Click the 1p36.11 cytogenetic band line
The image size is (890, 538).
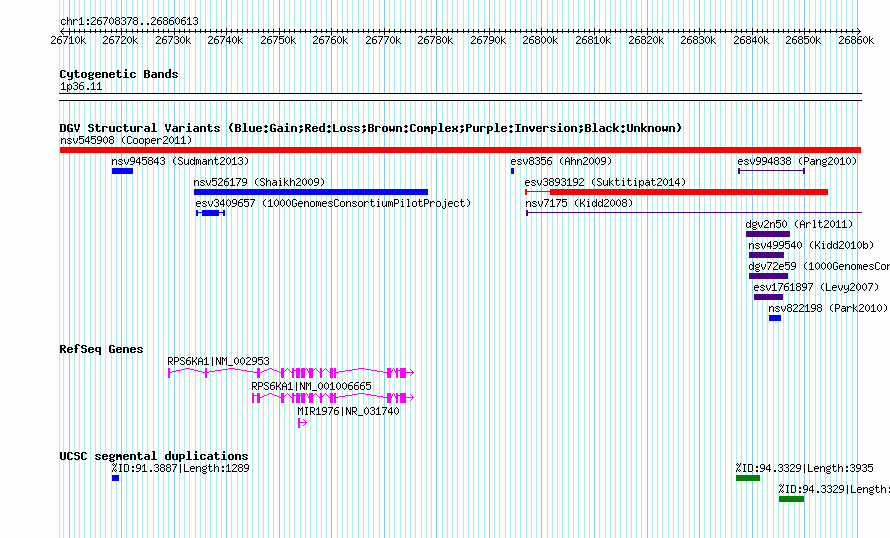tap(460, 97)
